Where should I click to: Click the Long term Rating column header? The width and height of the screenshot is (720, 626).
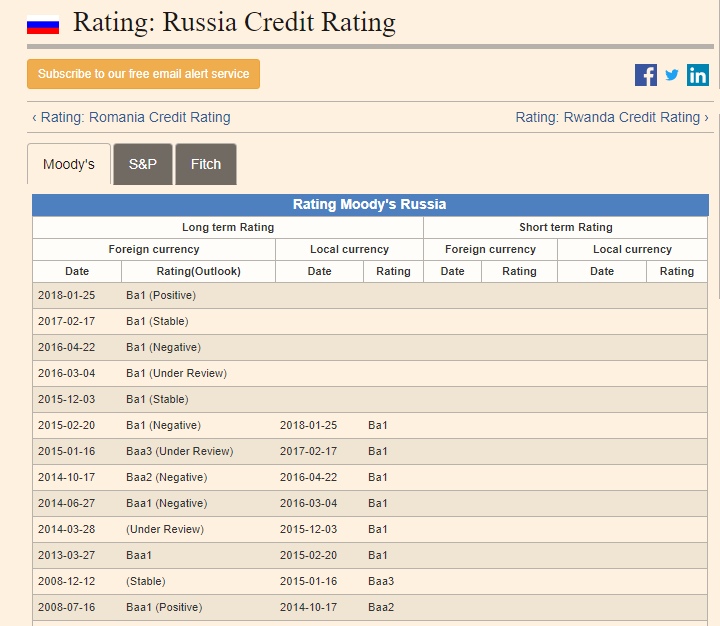(228, 227)
